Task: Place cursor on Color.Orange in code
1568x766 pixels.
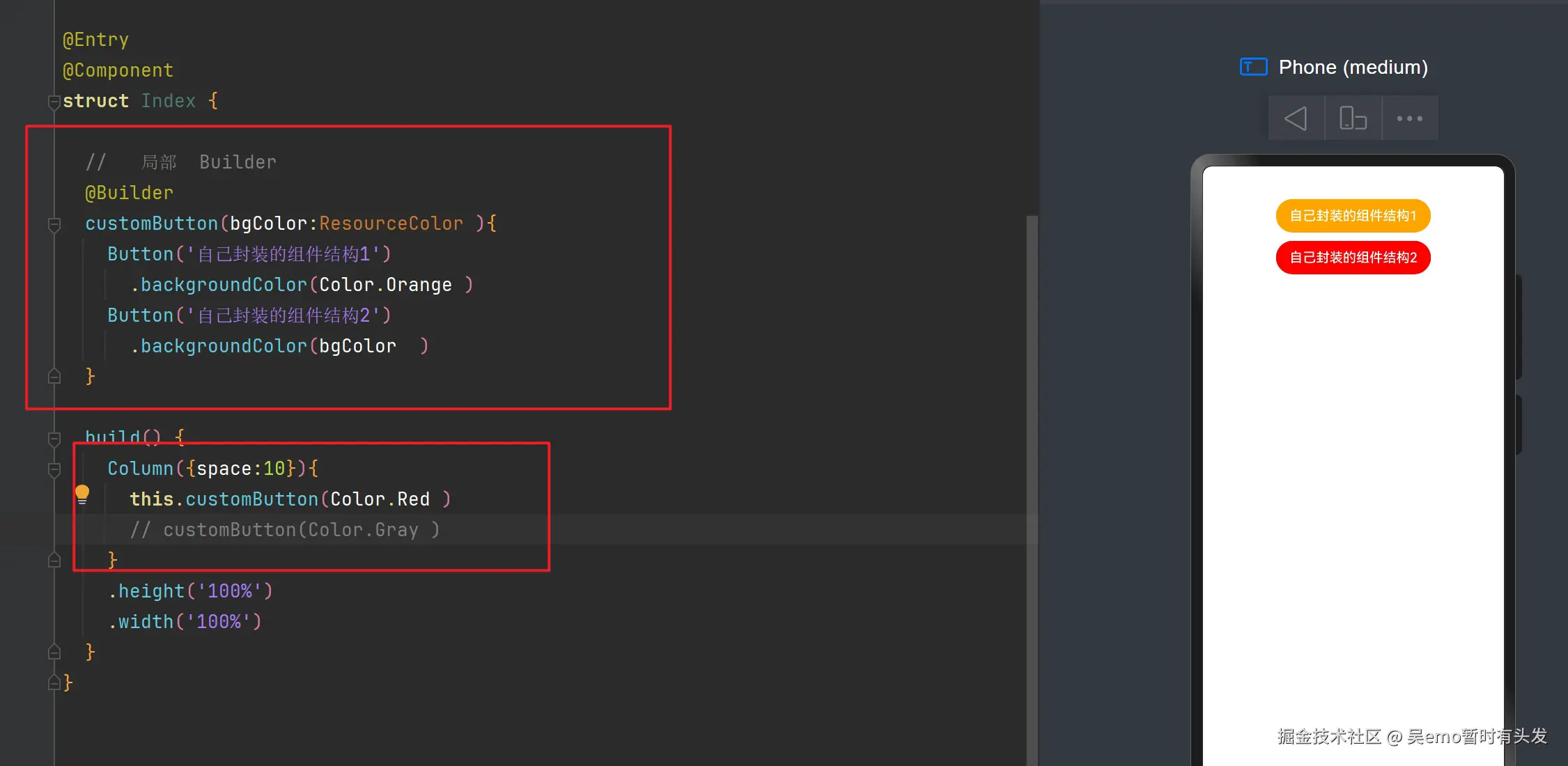Action: 385,285
